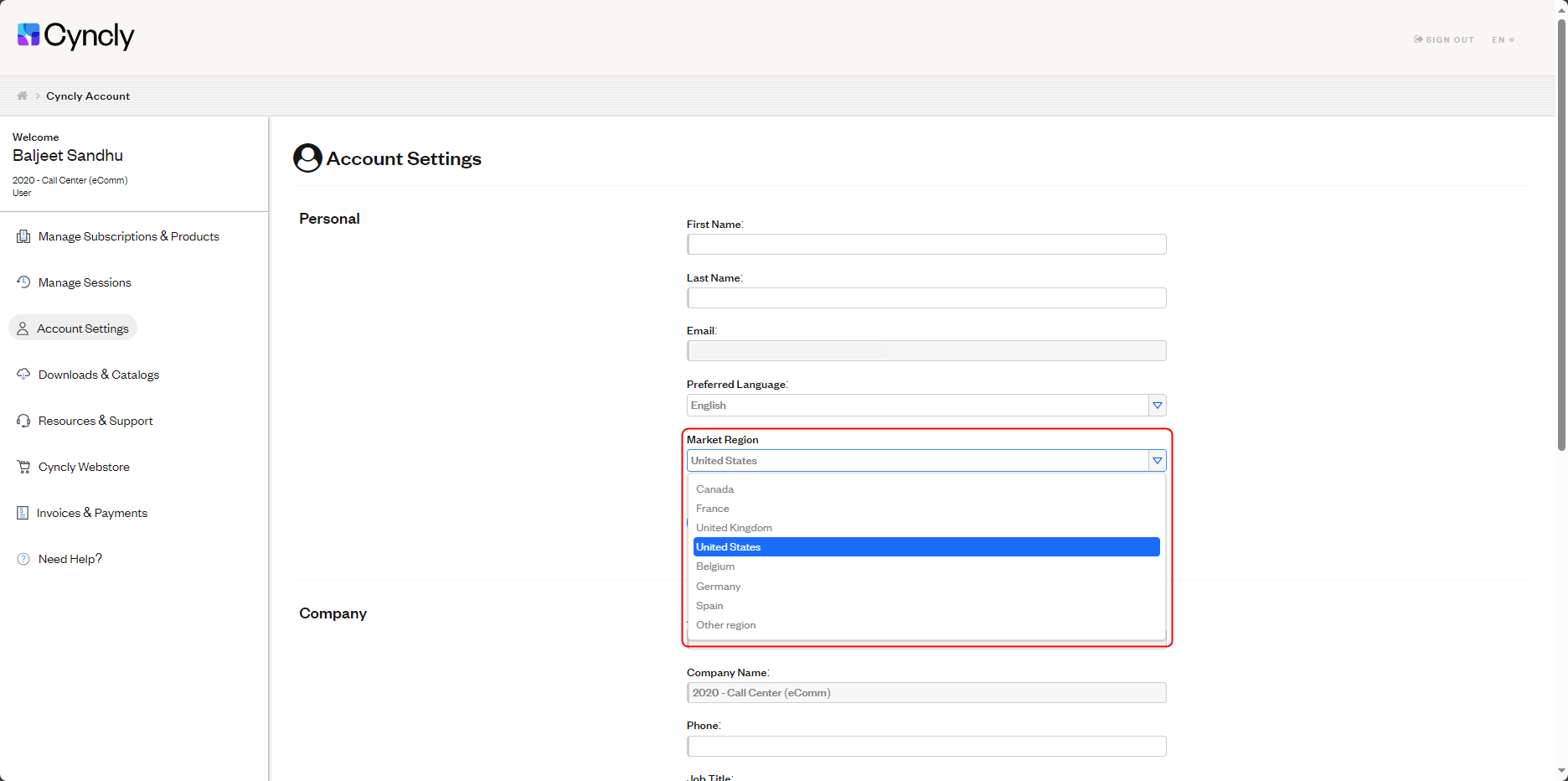Collapse Market Region dropdown arrow
This screenshot has height=781, width=1568.
coord(1157,460)
